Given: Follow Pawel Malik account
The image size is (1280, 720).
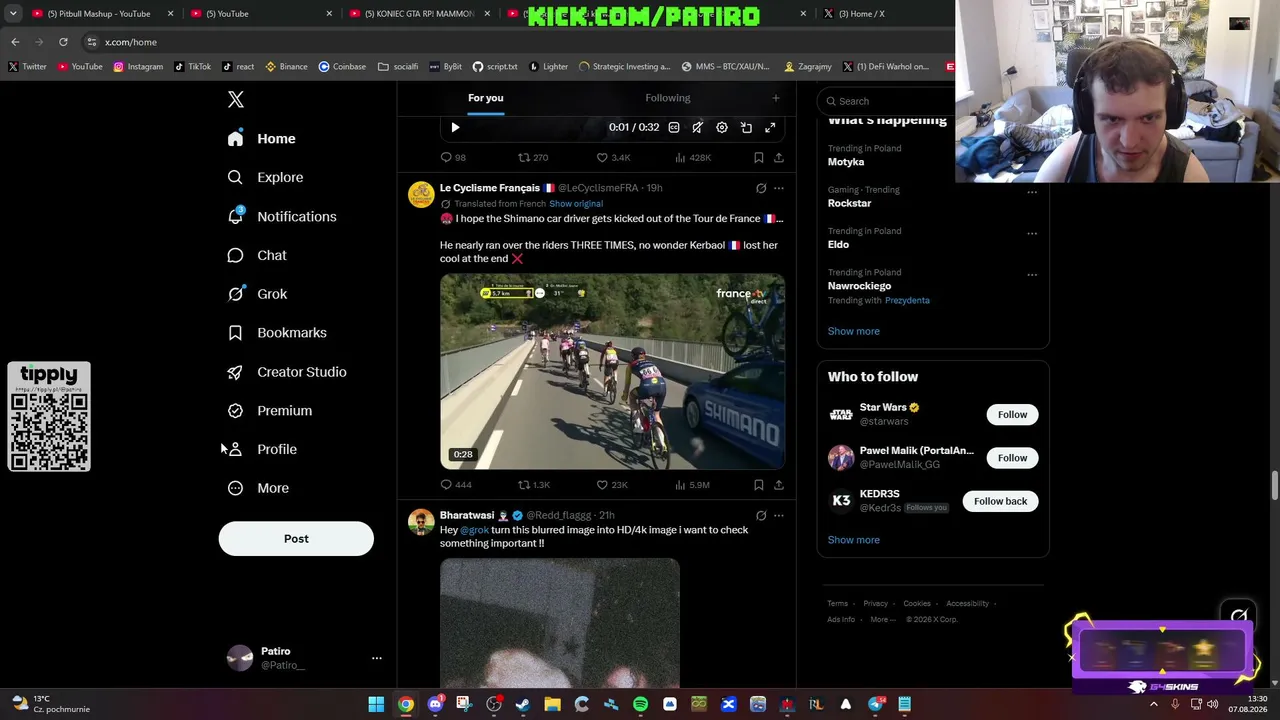Looking at the screenshot, I should click(x=1012, y=458).
